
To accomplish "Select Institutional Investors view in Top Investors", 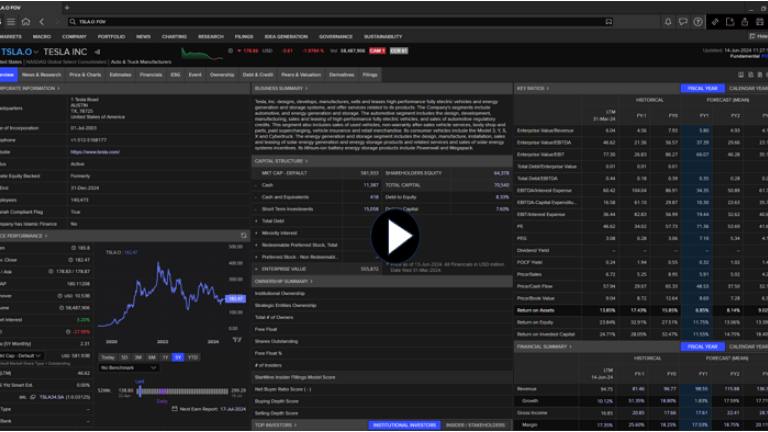I will (405, 425).
